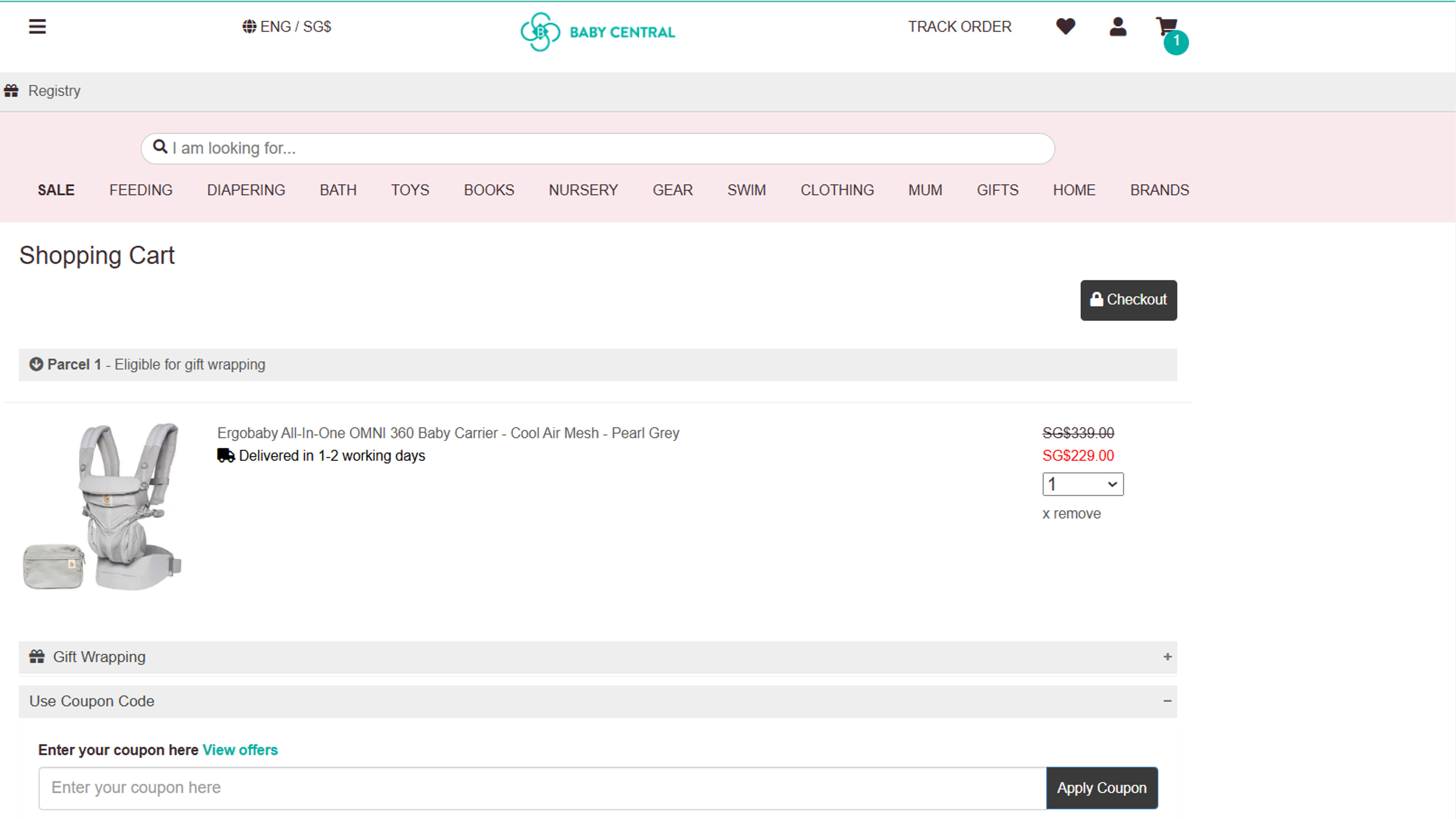Remove the Ergobaby carrier from cart
This screenshot has width=1456, height=819.
(x=1071, y=514)
